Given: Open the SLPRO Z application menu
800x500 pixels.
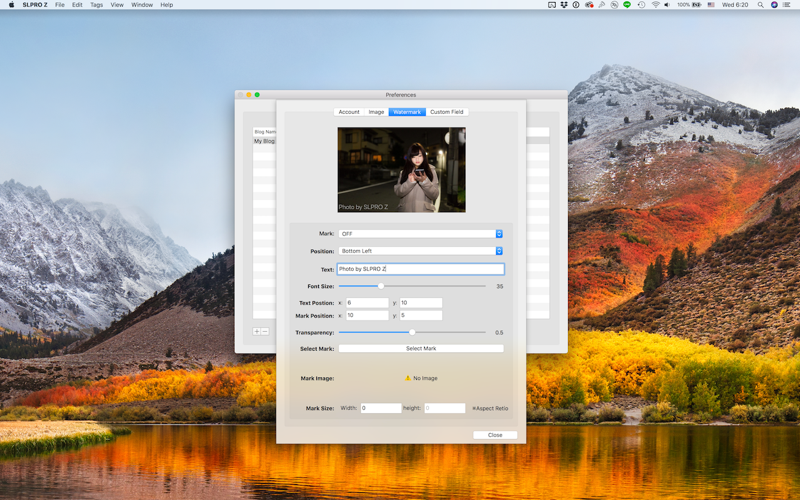Looking at the screenshot, I should tap(35, 5).
